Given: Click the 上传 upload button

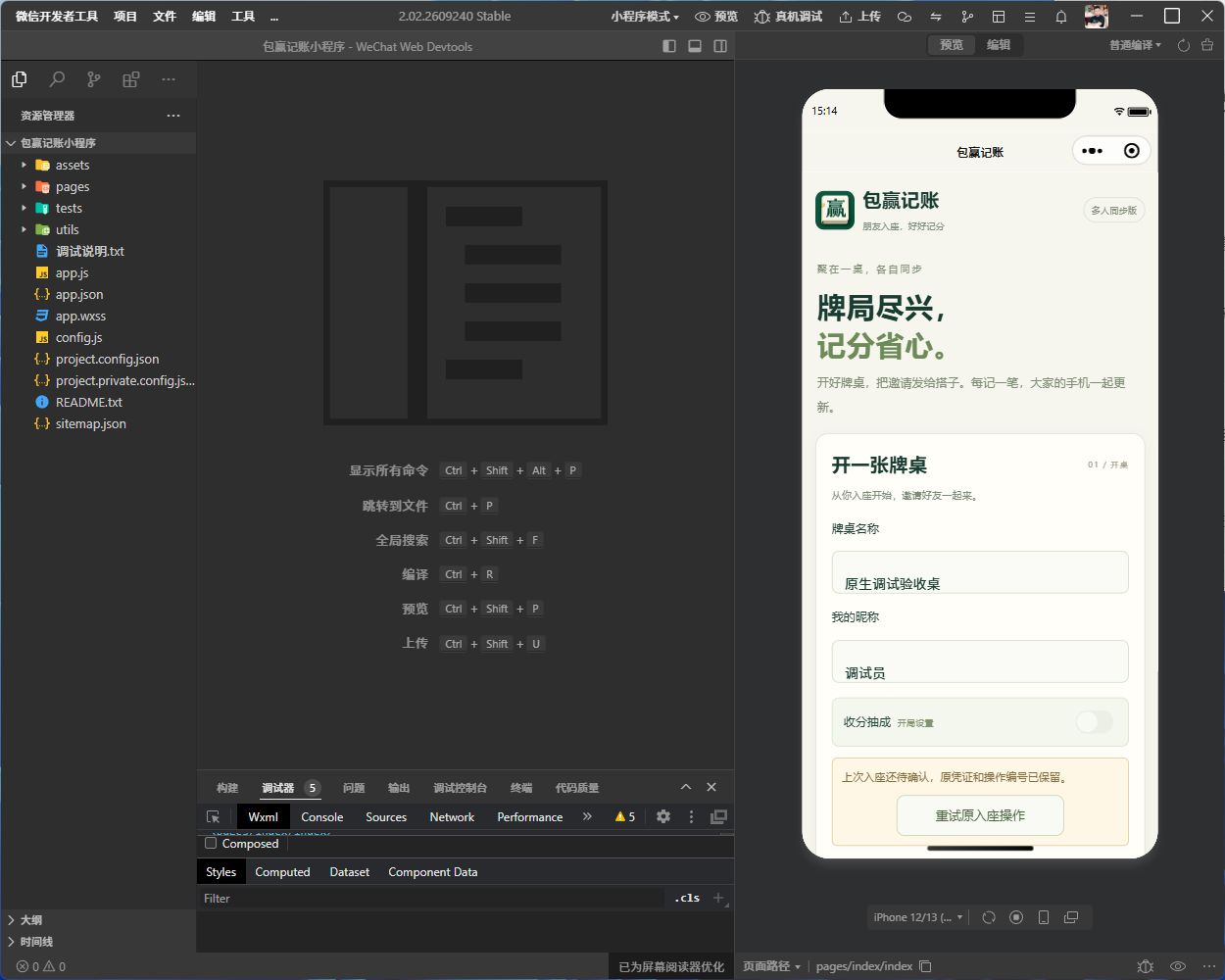Looking at the screenshot, I should pos(859,17).
